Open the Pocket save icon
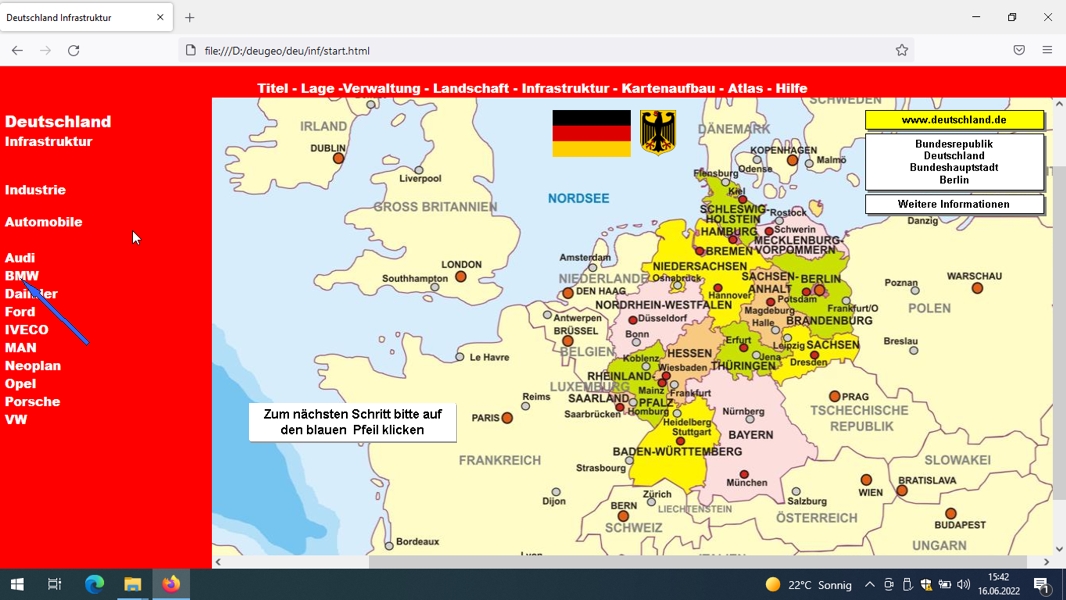The width and height of the screenshot is (1066, 600). pyautogui.click(x=1018, y=50)
